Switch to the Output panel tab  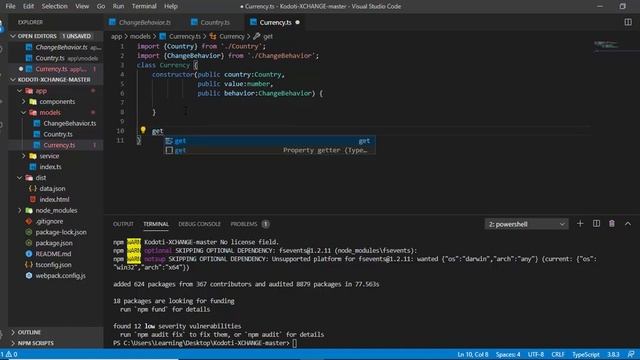(x=123, y=224)
